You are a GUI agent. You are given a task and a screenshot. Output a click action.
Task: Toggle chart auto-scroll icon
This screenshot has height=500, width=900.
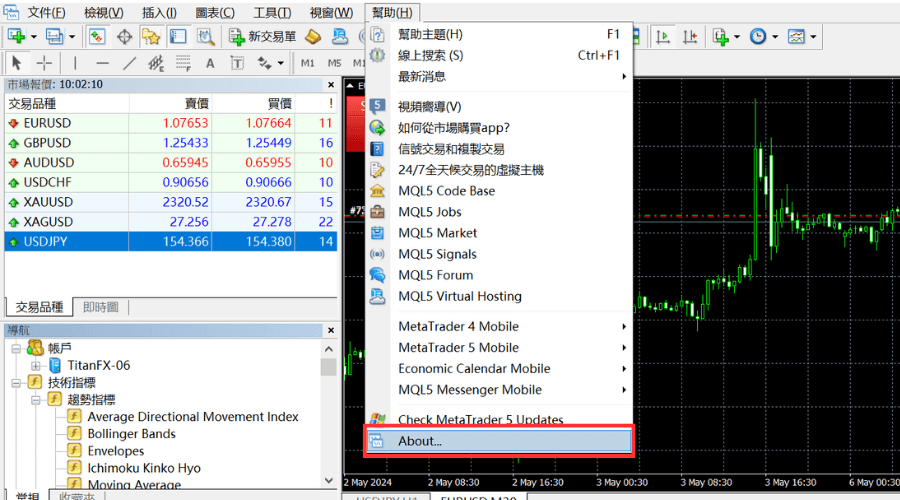pyautogui.click(x=662, y=37)
